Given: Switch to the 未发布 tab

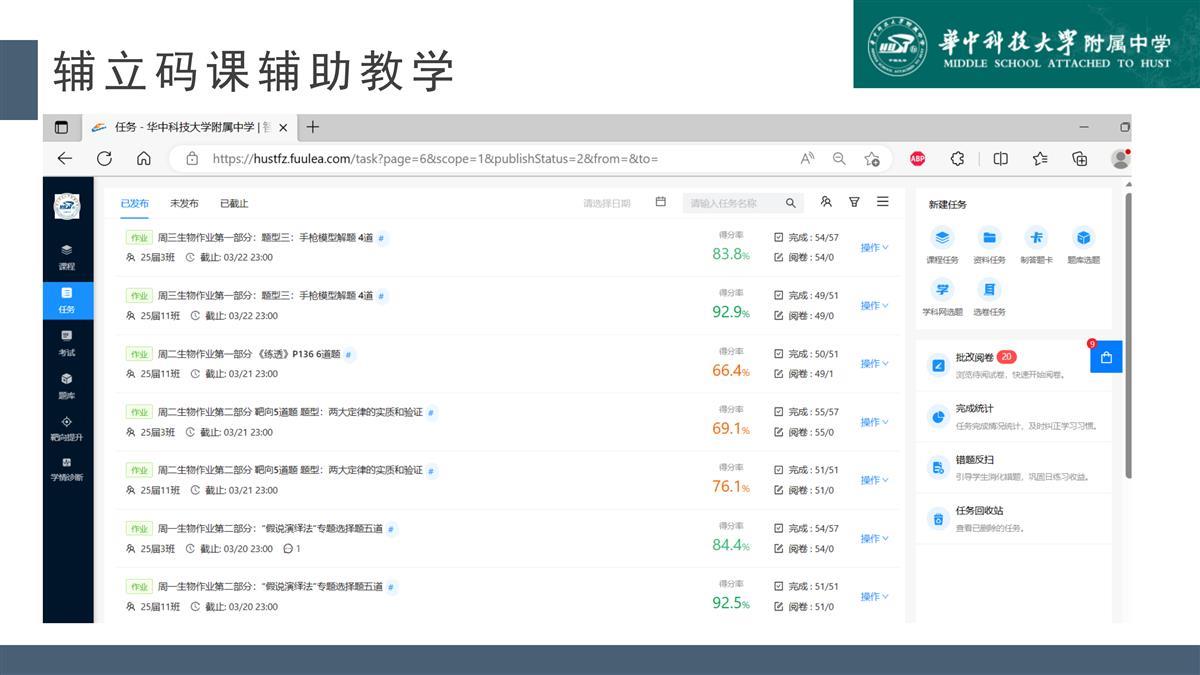Looking at the screenshot, I should pos(184,203).
